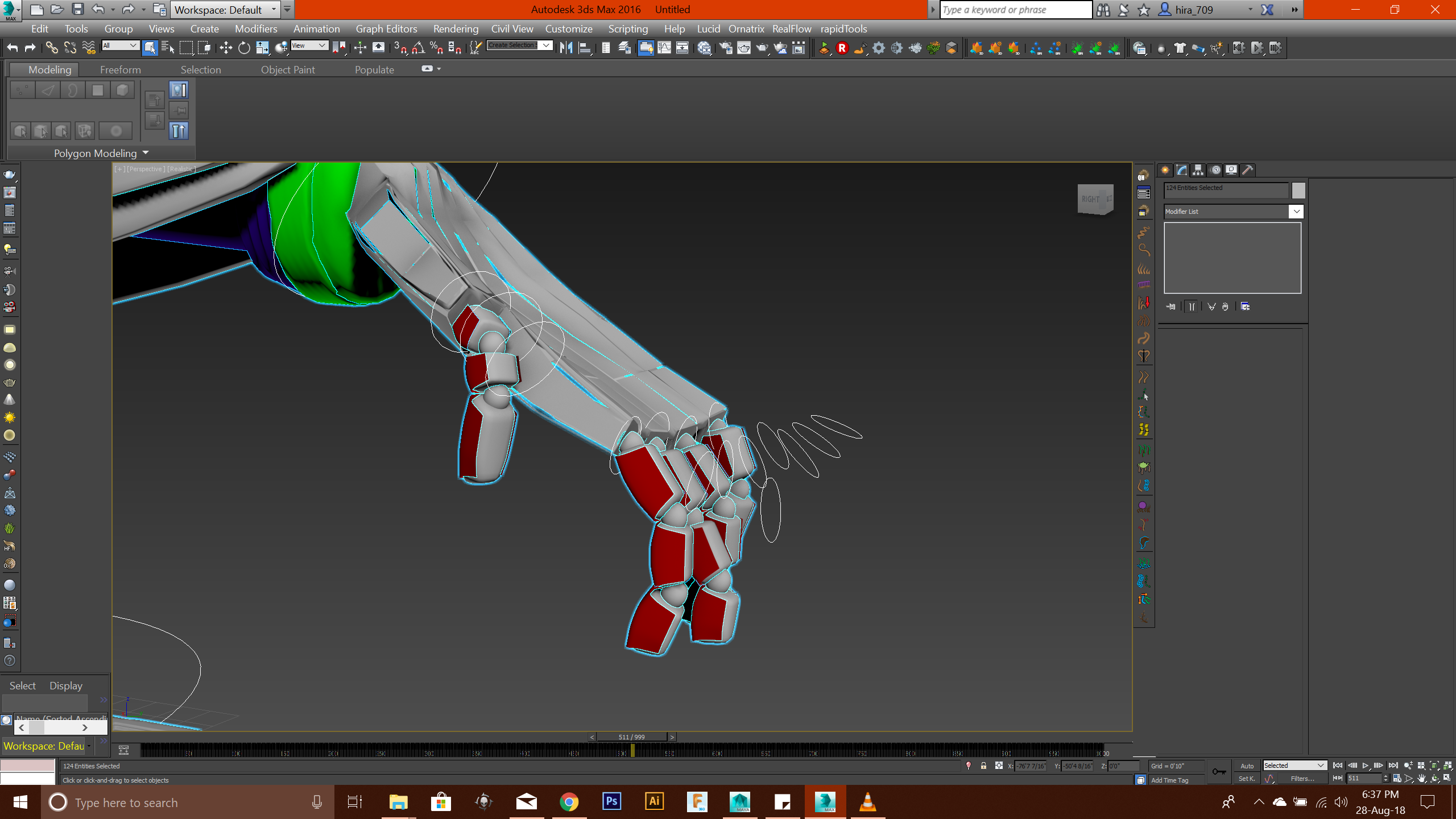This screenshot has width=1456, height=819.
Task: Toggle Set Key mode button
Action: 1246,779
